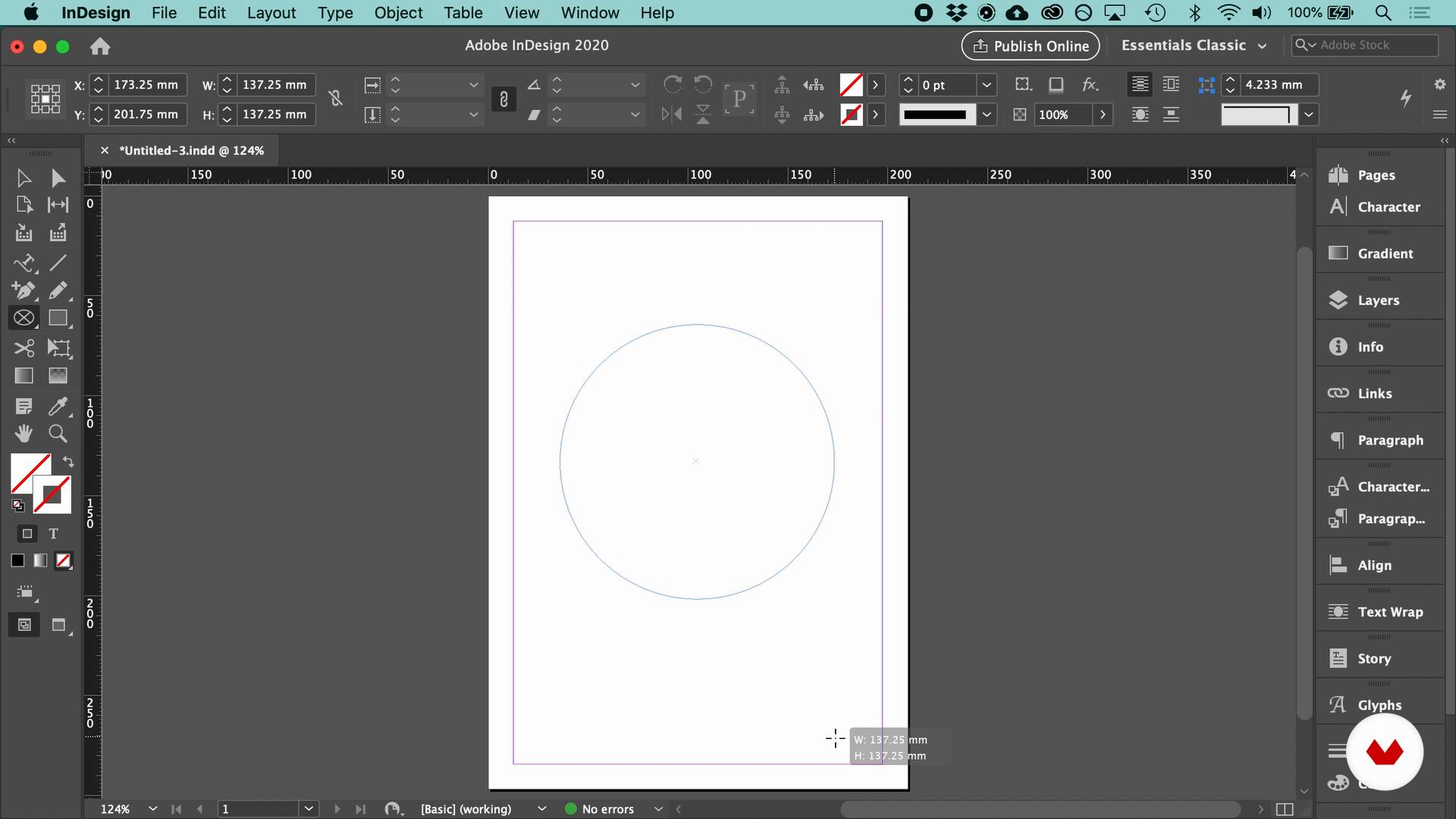1456x819 pixels.
Task: Open scale X percentage dropdown
Action: coord(473,85)
